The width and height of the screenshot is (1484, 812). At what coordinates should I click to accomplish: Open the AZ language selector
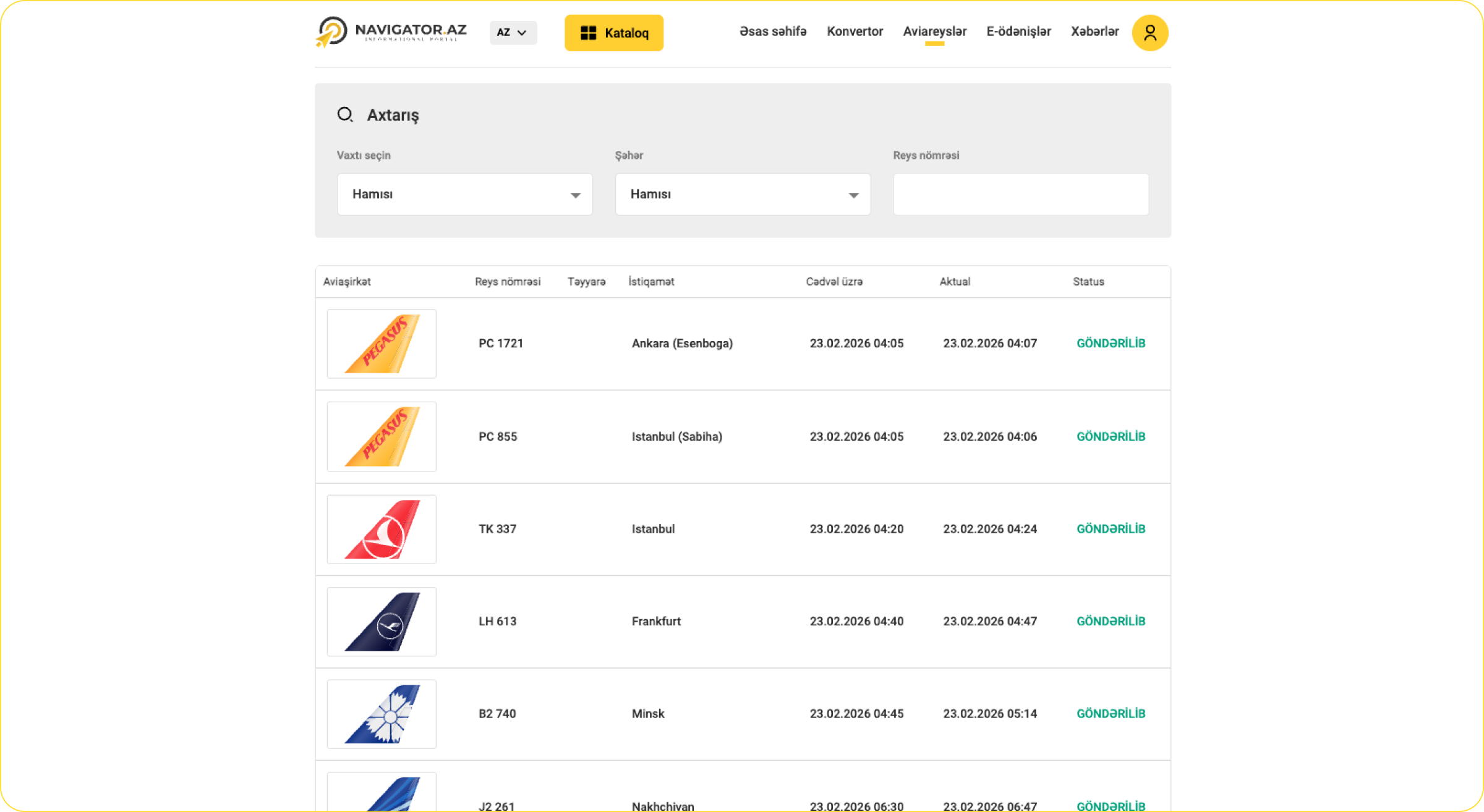point(513,33)
